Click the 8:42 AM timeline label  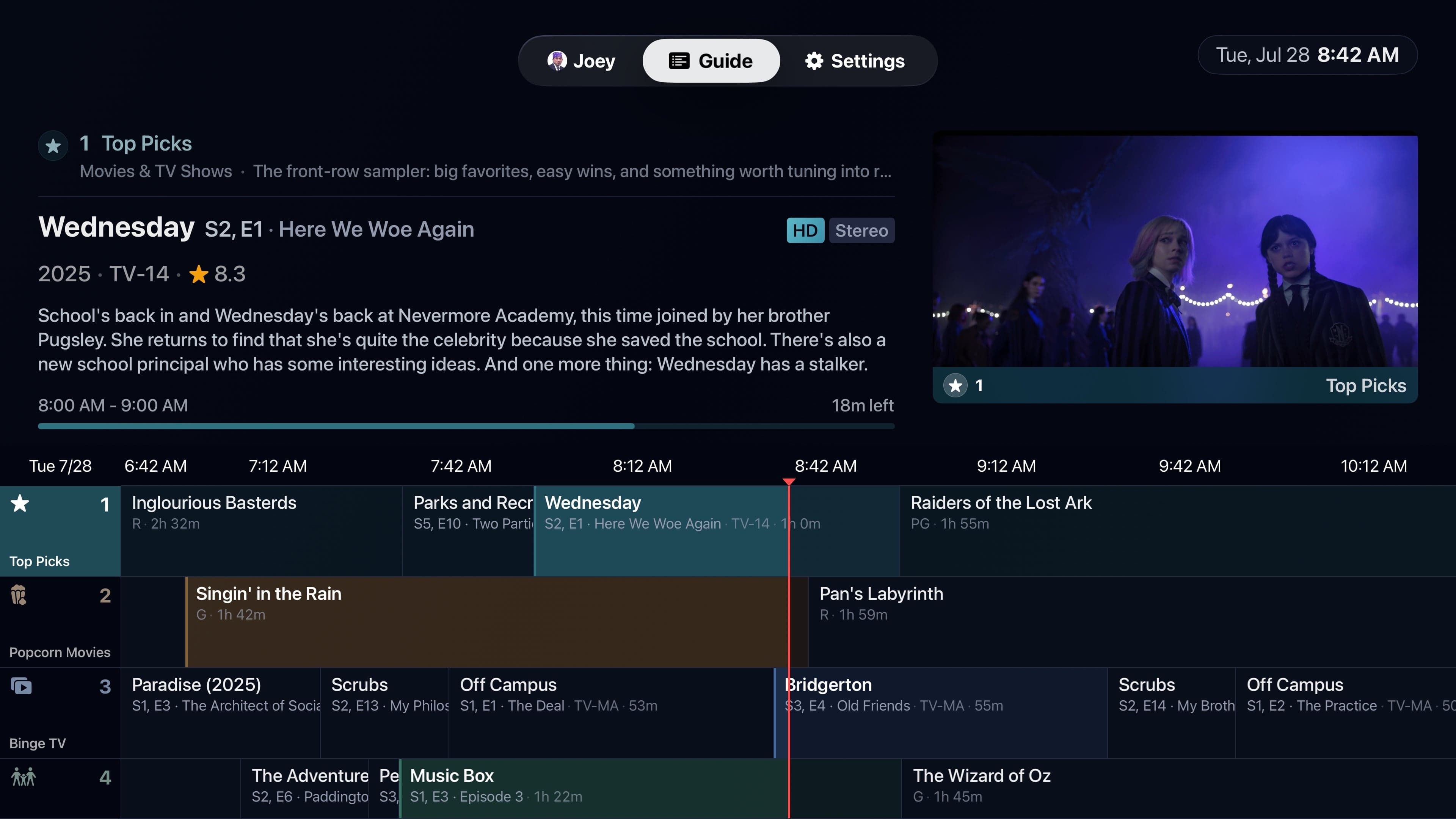826,466
